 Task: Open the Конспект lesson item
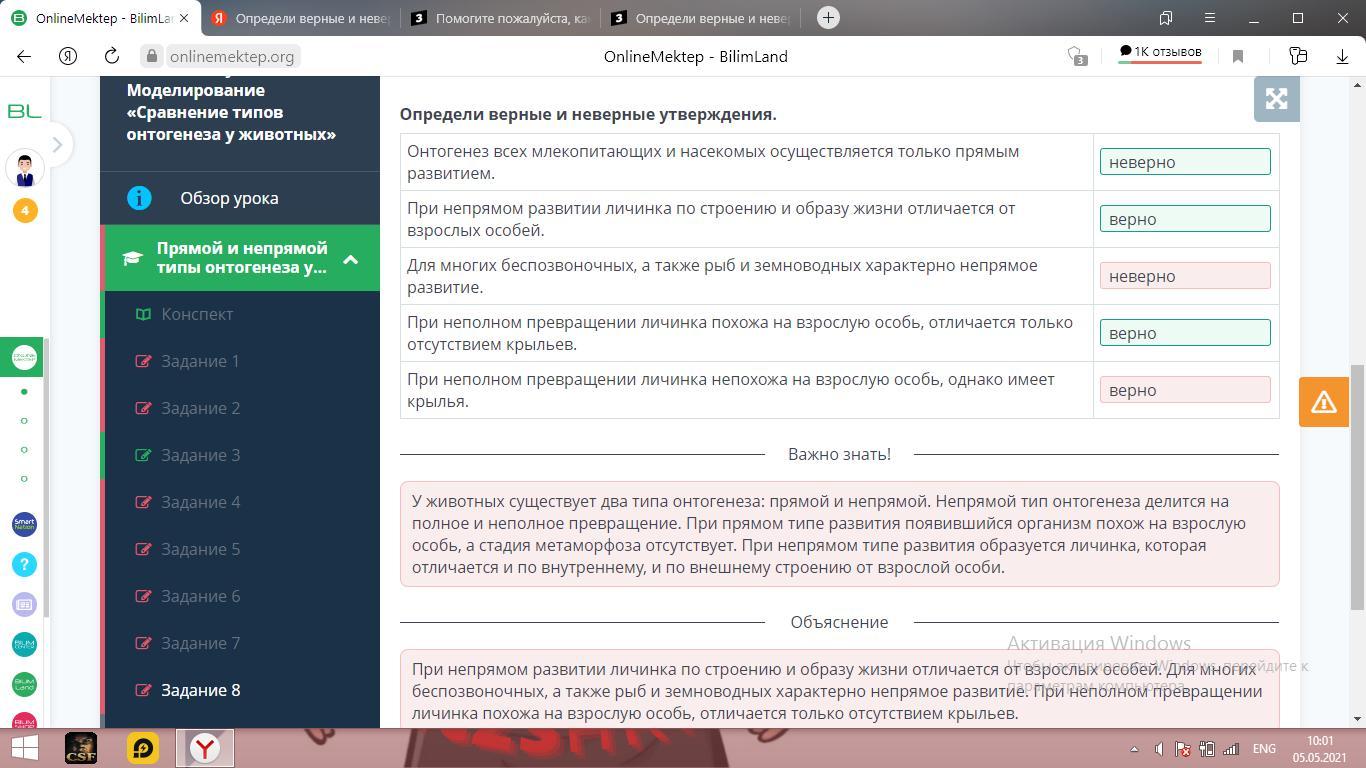click(x=197, y=314)
